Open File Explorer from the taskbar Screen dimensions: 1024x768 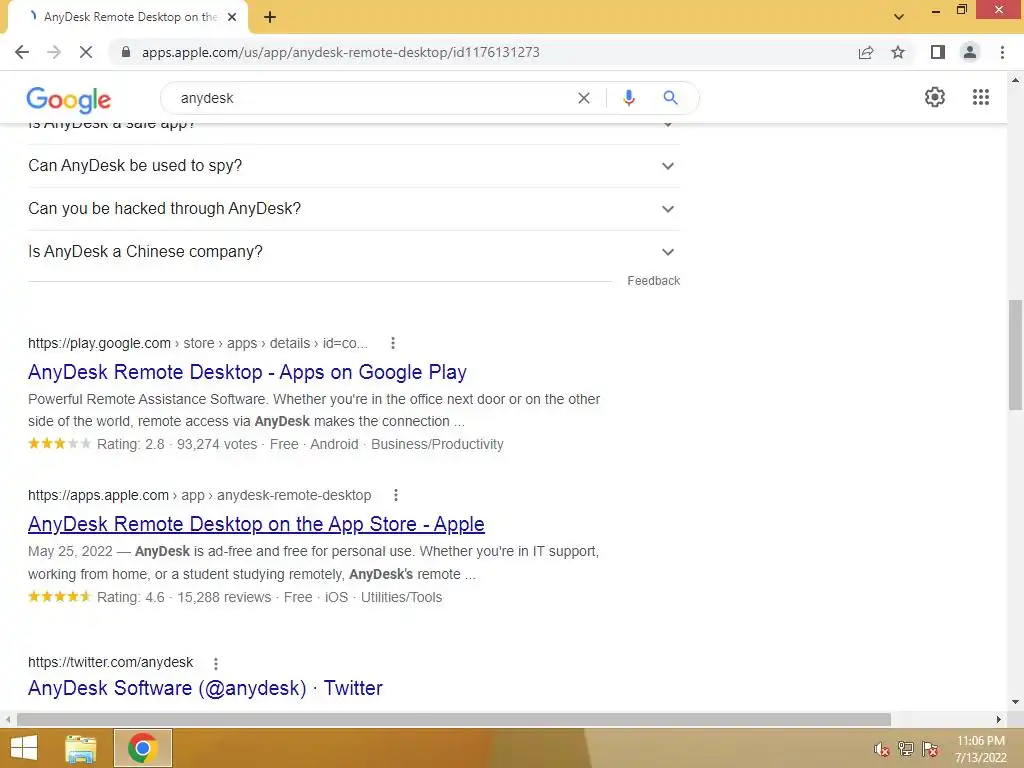point(81,748)
